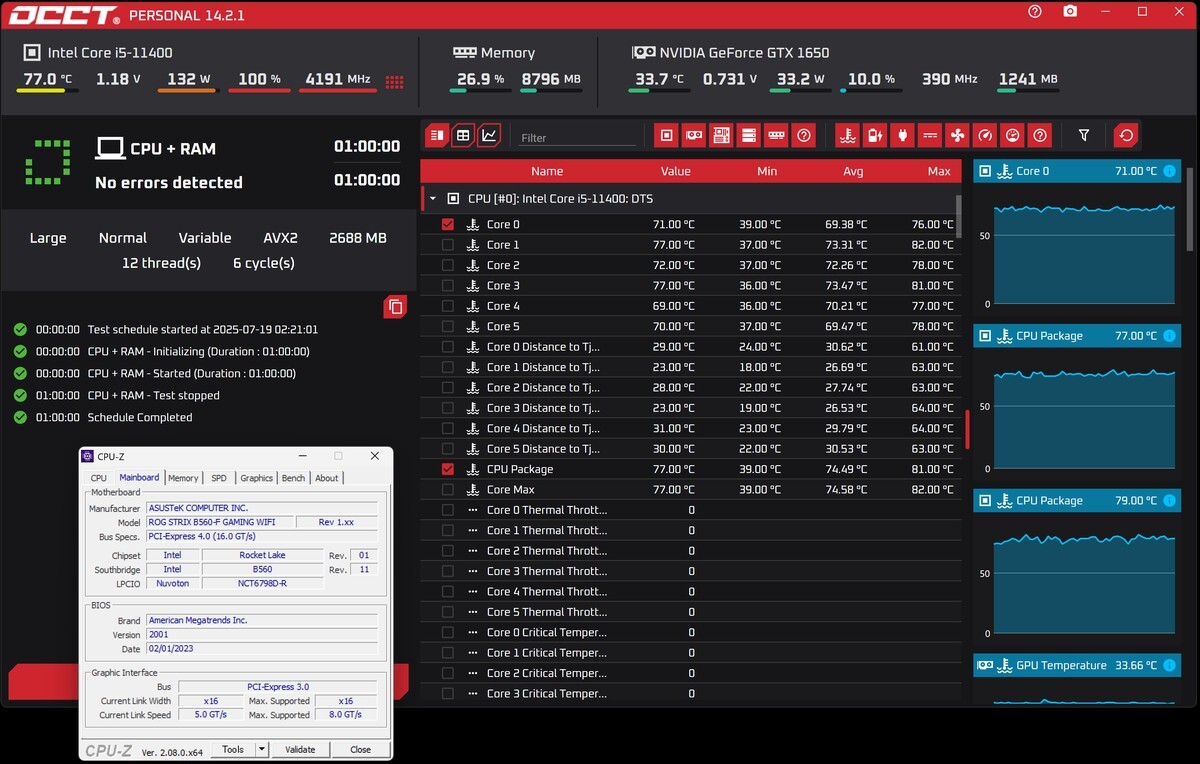This screenshot has height=764, width=1200.
Task: Check the Core 3 sensor checkbox
Action: click(447, 286)
